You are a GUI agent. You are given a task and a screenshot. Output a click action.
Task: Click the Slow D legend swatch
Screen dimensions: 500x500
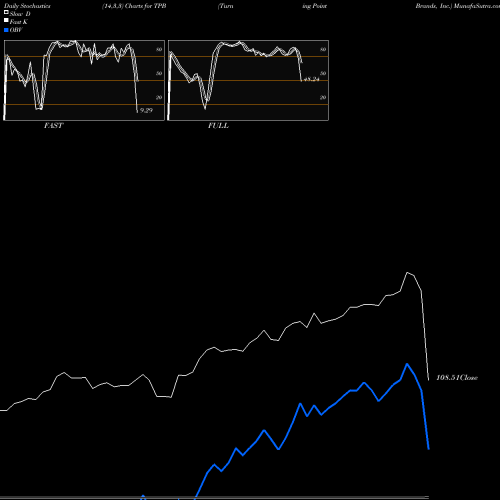point(6,13)
